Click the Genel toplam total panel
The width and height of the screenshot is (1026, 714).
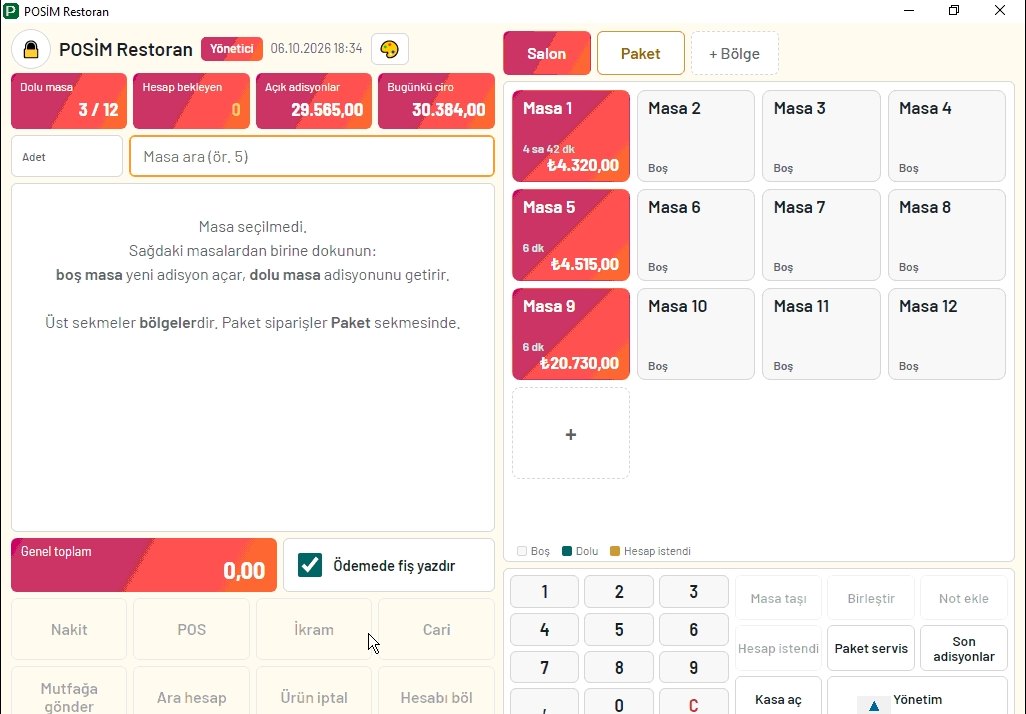[144, 565]
